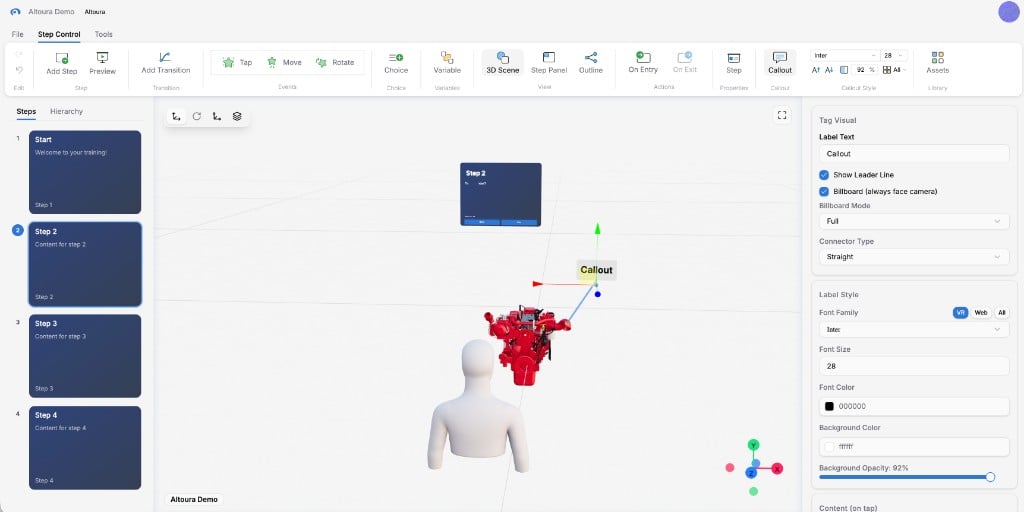The image size is (1024, 512).
Task: Switch to the Step Control tab
Action: (x=59, y=34)
